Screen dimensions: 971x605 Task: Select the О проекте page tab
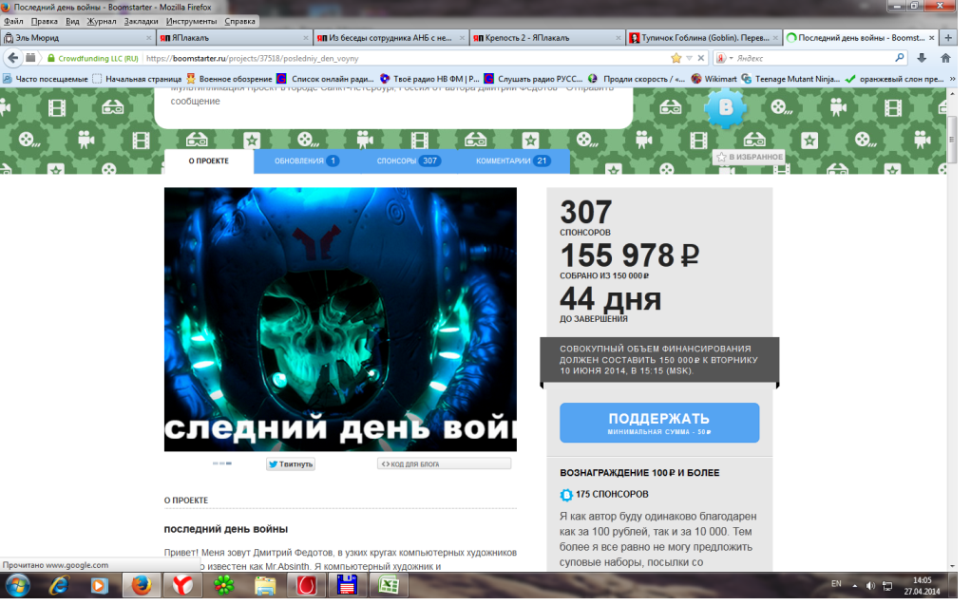[x=209, y=161]
